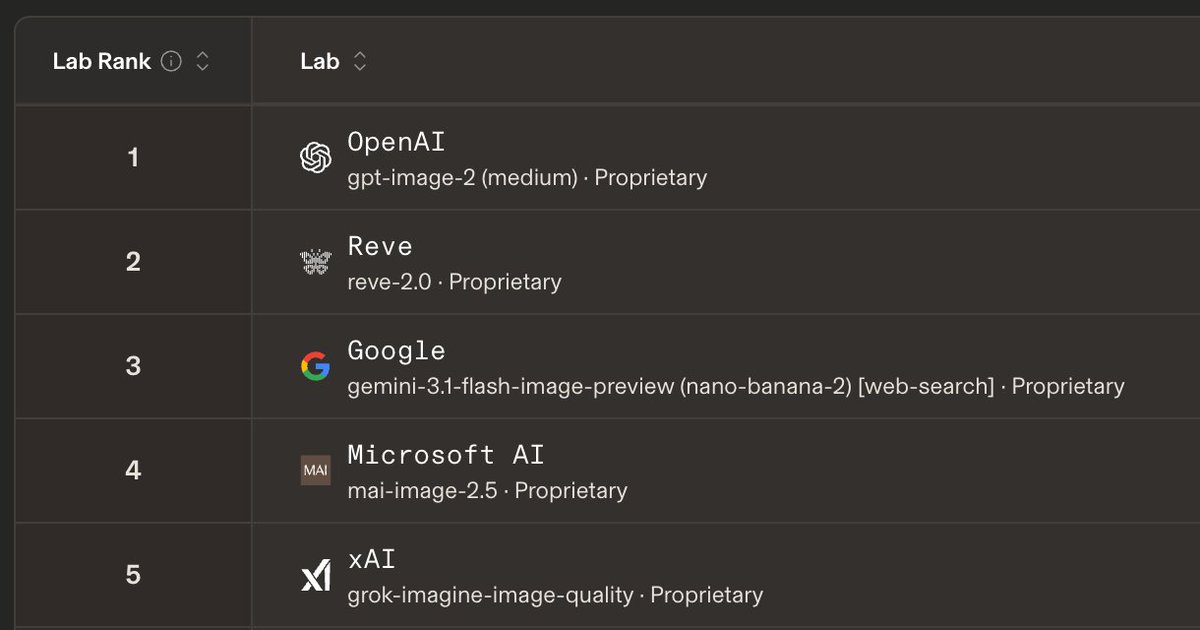Image resolution: width=1200 pixels, height=630 pixels.
Task: Open the Microsoft AI lab name
Action: 446,455
